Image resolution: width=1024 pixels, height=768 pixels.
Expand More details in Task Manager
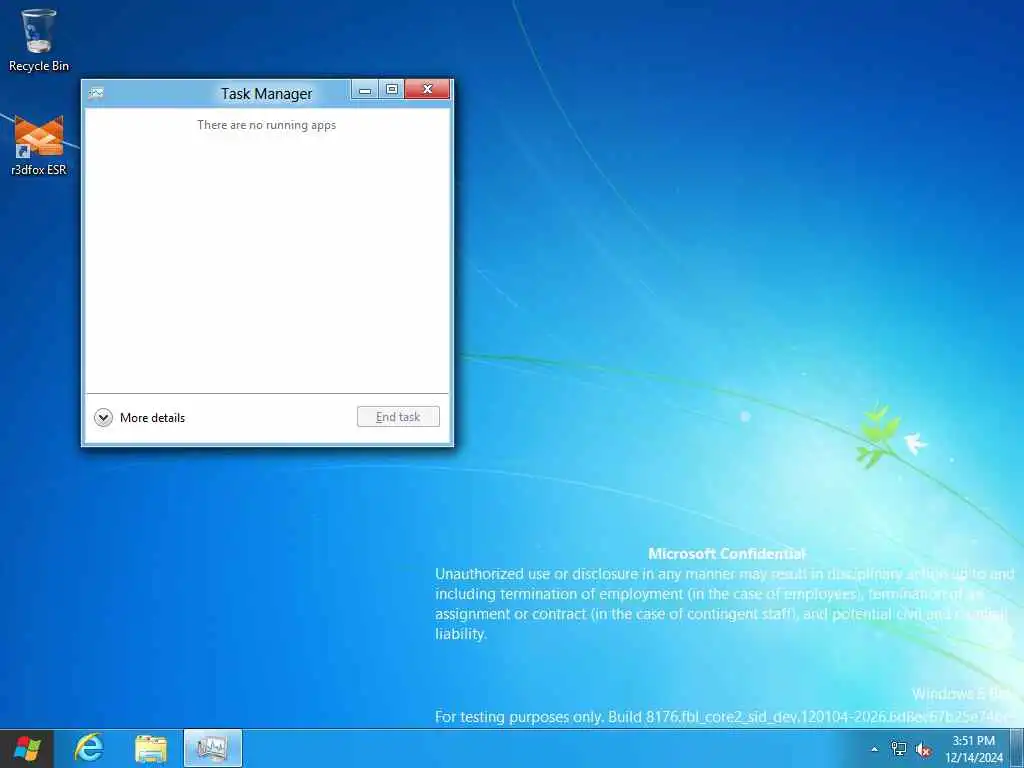pos(139,417)
